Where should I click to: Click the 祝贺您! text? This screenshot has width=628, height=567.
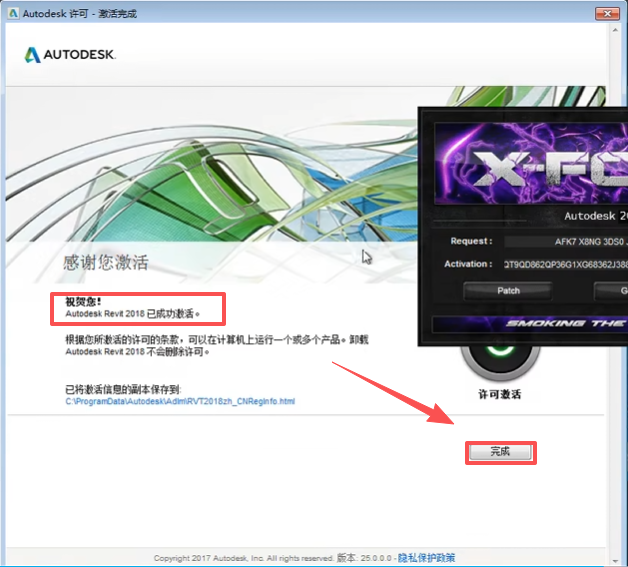(83, 301)
